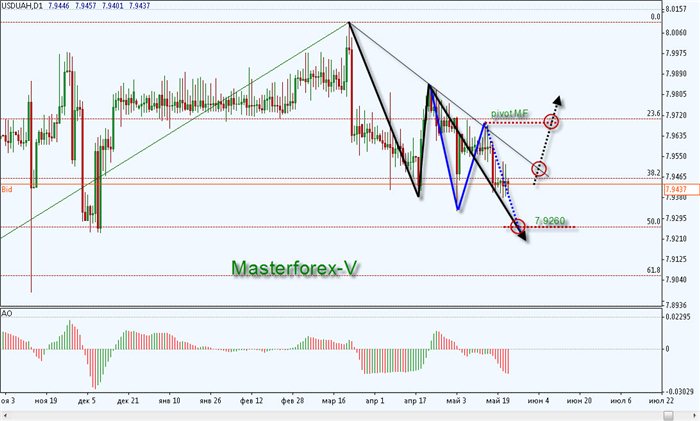700x421 pixels.
Task: Click the blue zigzag pattern's lowest point
Action: (x=458, y=209)
